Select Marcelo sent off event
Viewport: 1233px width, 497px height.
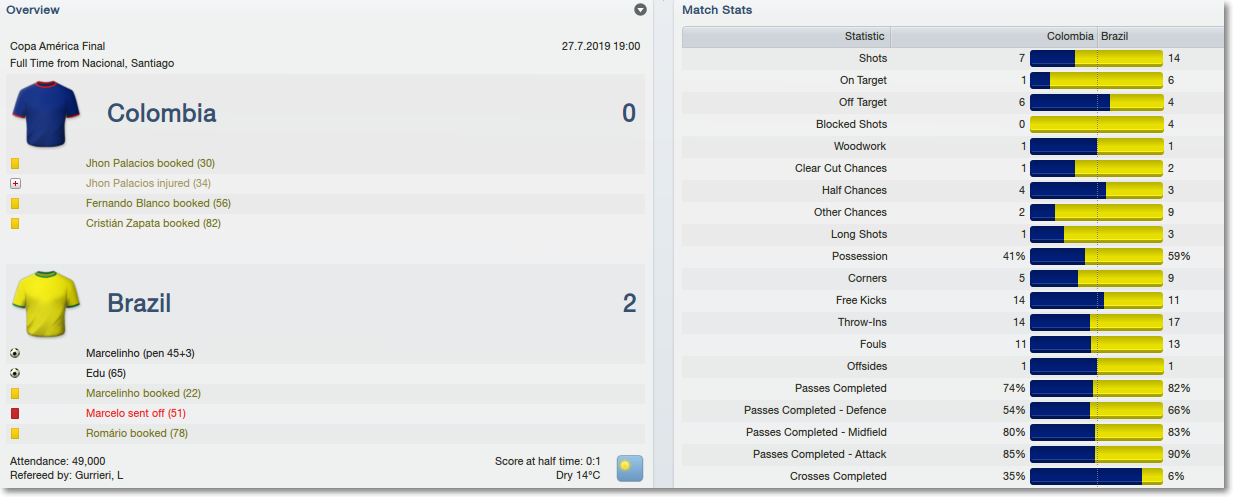click(x=136, y=413)
